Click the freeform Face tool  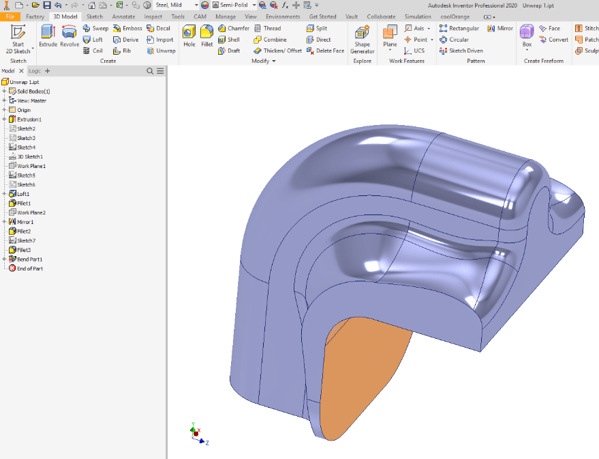coord(549,28)
